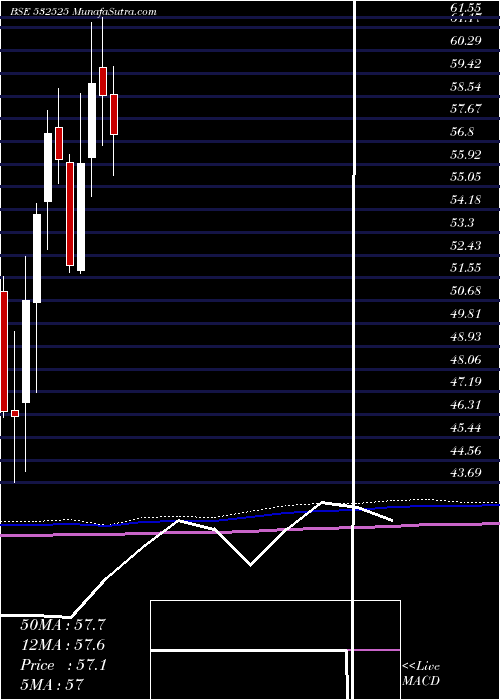The height and width of the screenshot is (700, 500).
Task: Click the 53.3 price level label
Action: [463, 223]
